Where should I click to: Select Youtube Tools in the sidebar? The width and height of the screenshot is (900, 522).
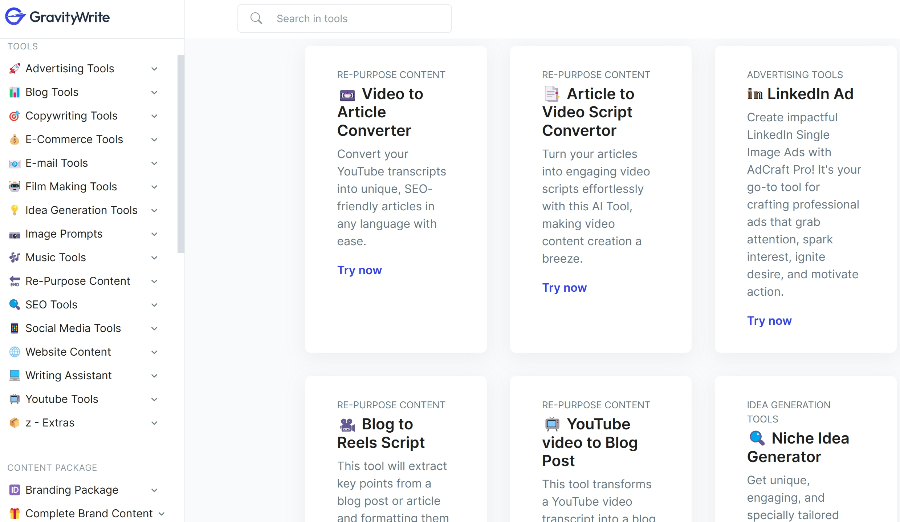(x=62, y=399)
